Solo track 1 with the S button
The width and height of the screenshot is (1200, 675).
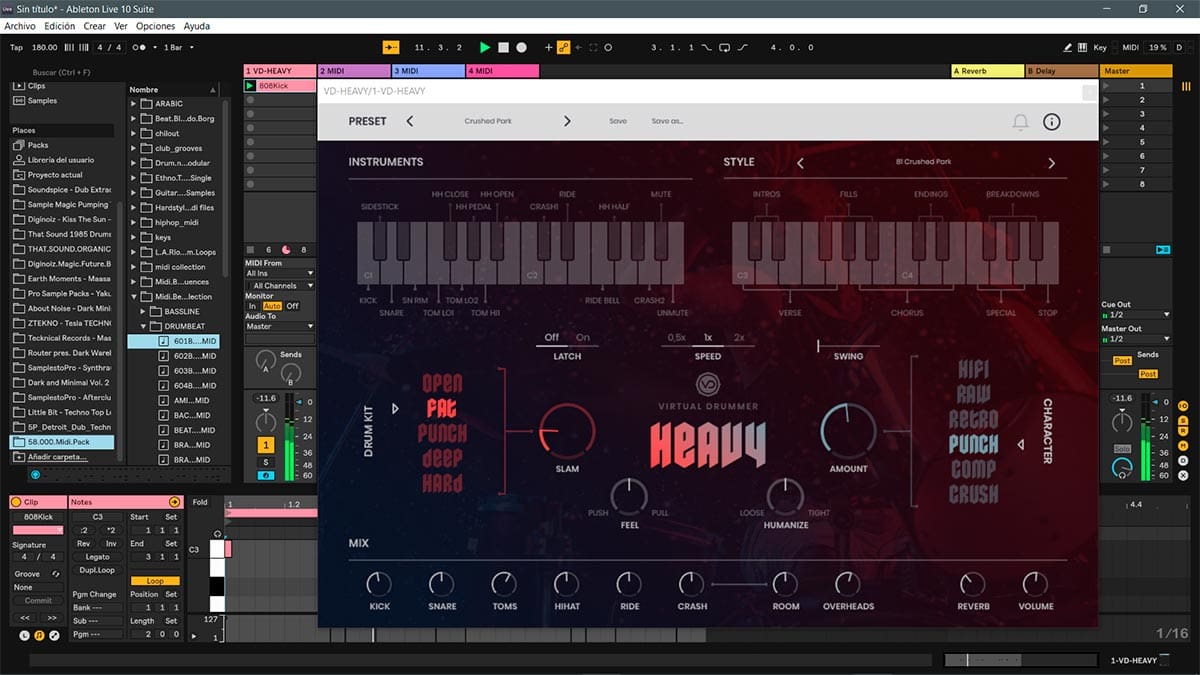[266, 462]
